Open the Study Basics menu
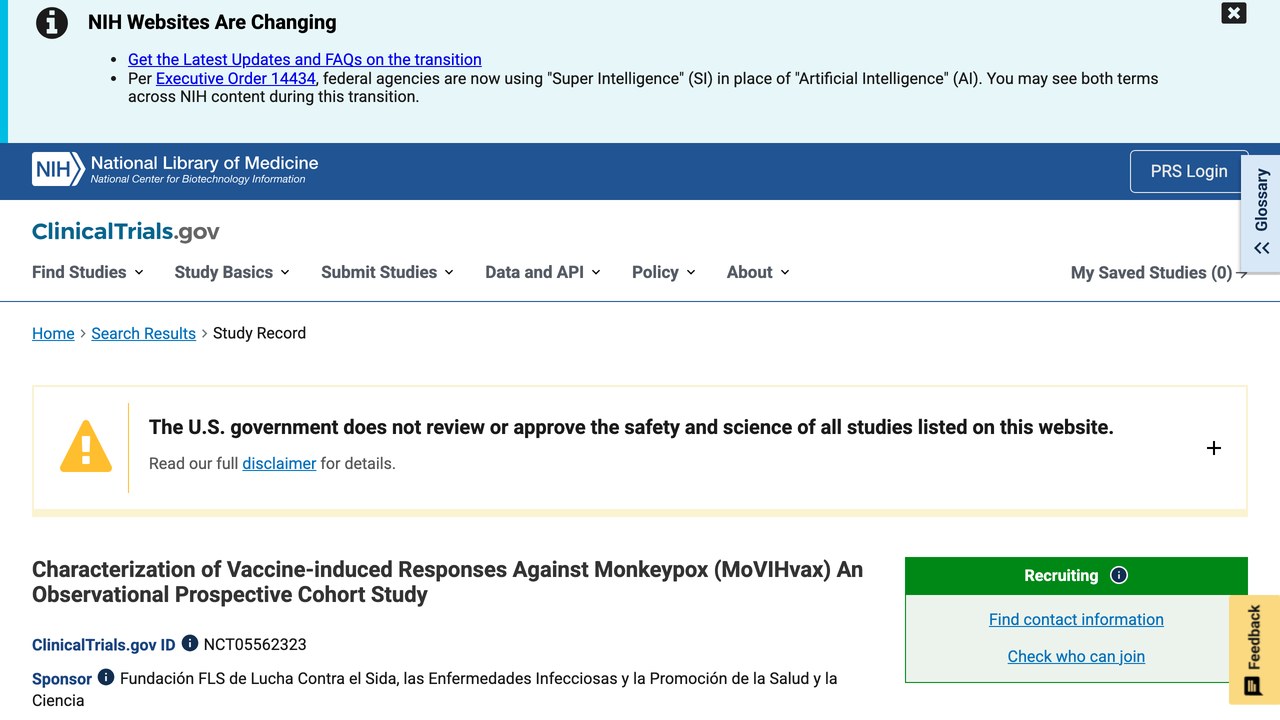Viewport: 1280px width, 720px height. coord(232,272)
